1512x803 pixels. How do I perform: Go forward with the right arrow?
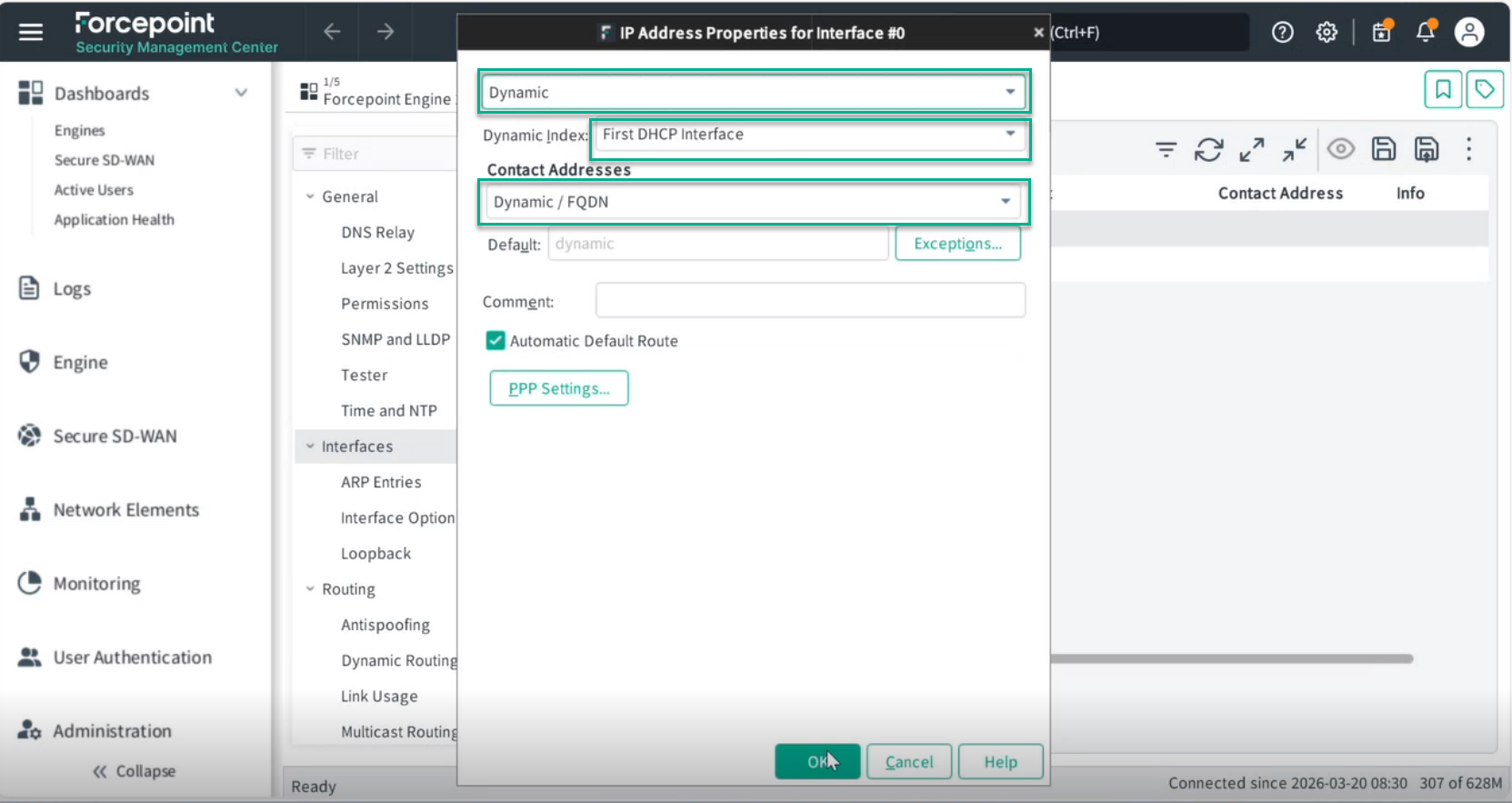[x=386, y=32]
